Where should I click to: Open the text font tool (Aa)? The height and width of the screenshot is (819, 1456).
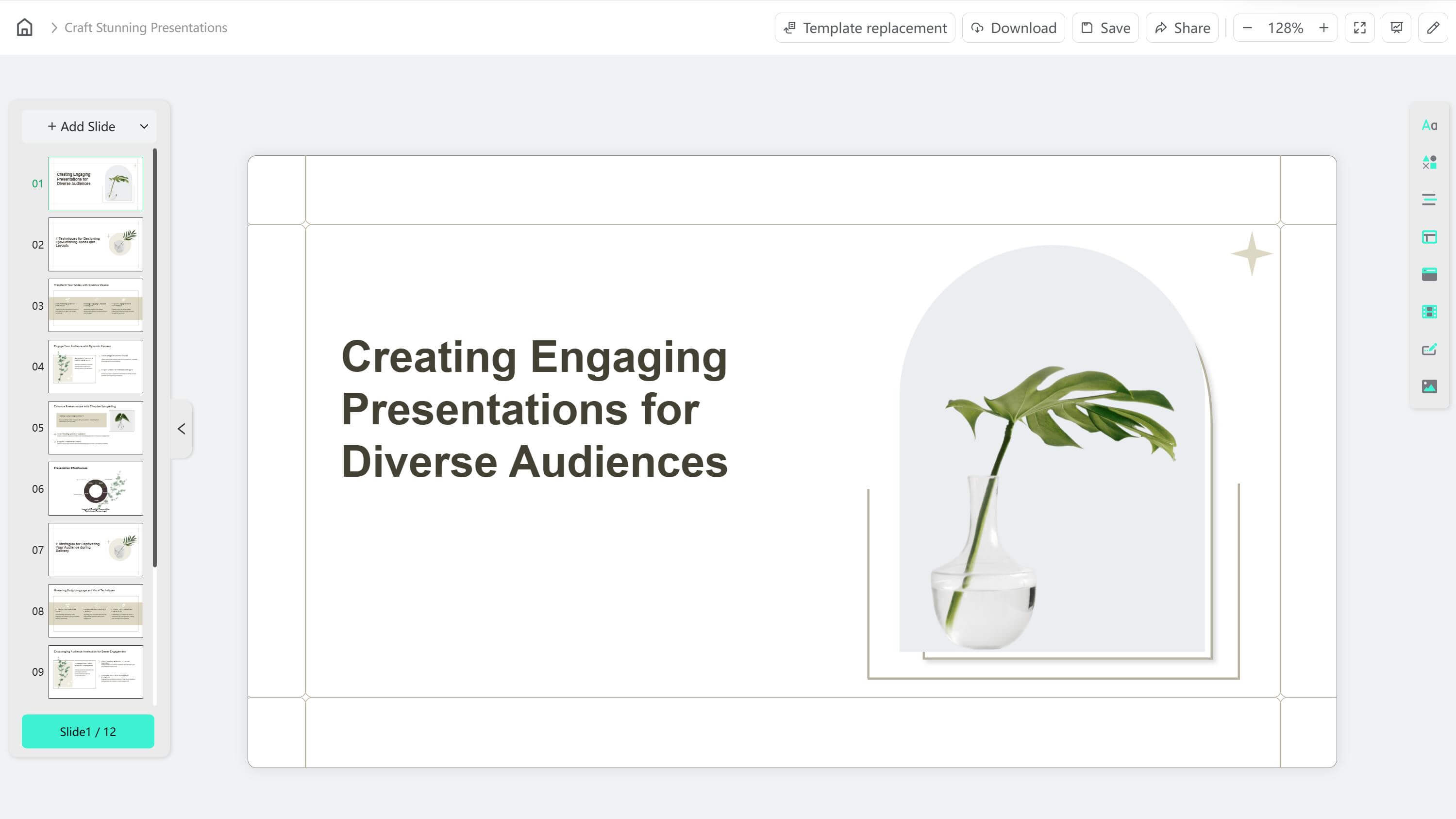1429,125
